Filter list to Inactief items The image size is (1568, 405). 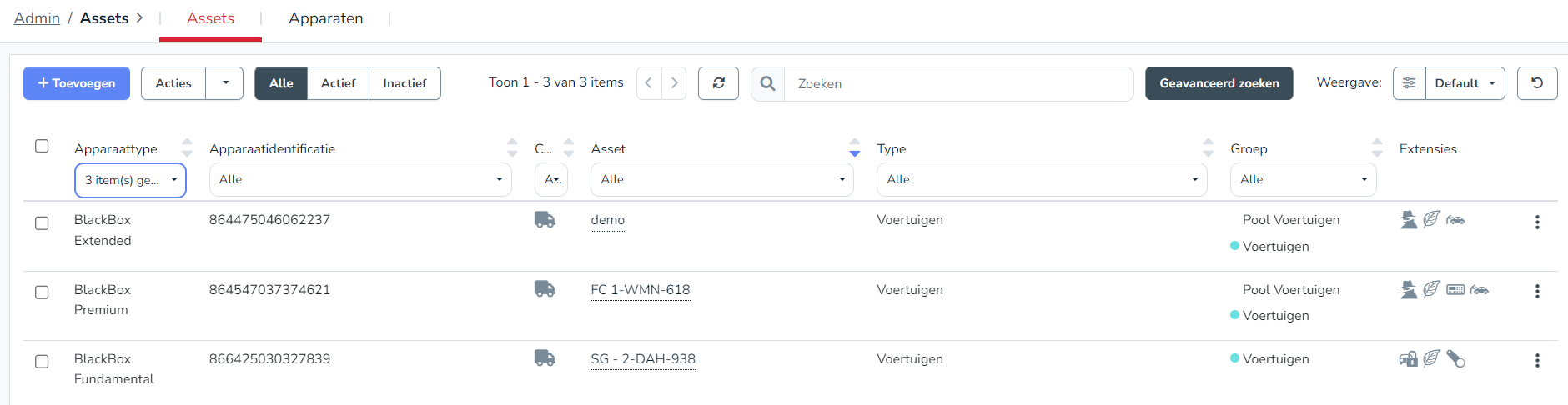[405, 83]
